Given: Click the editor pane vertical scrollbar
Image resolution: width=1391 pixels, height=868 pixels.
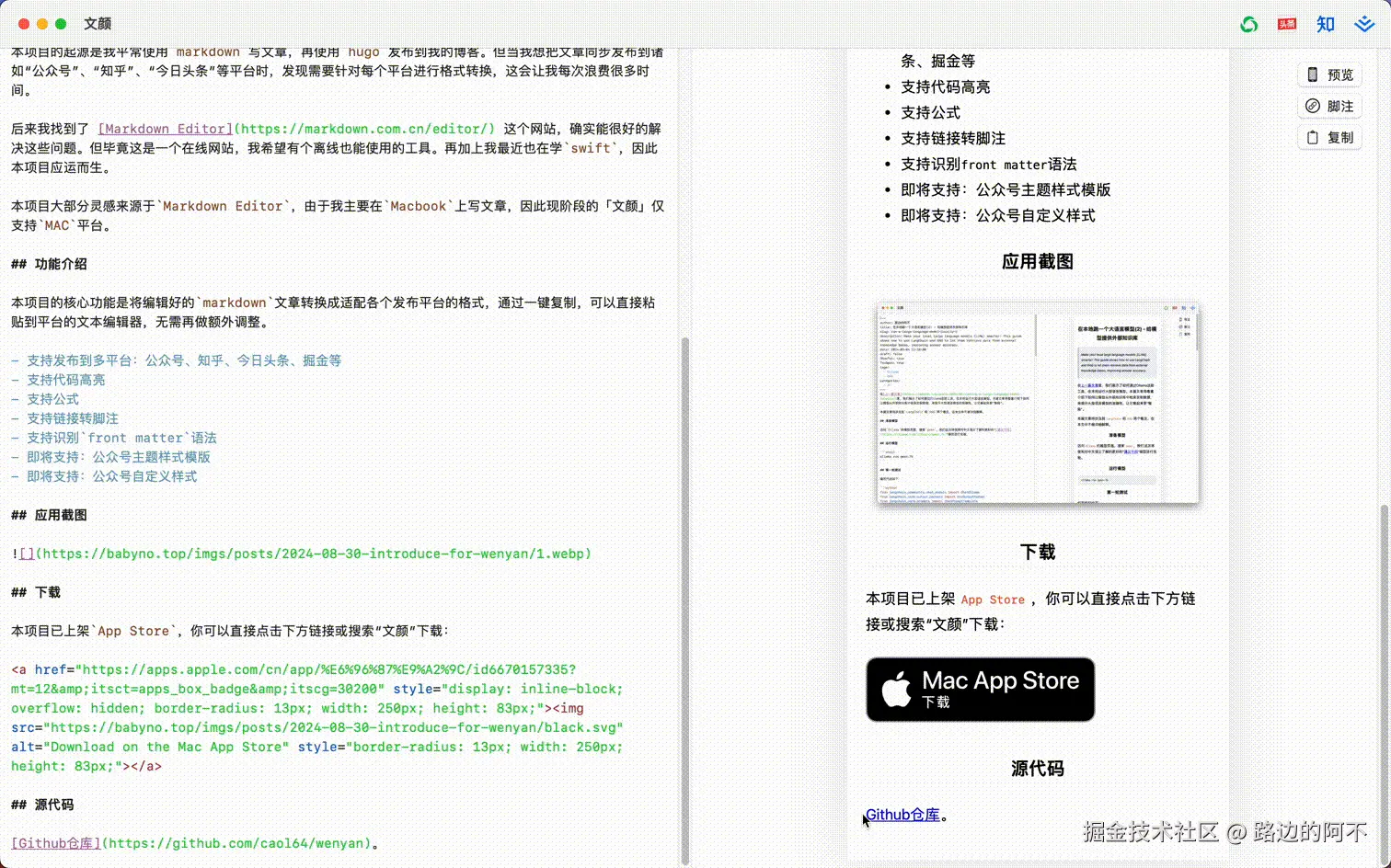Looking at the screenshot, I should coord(684,601).
